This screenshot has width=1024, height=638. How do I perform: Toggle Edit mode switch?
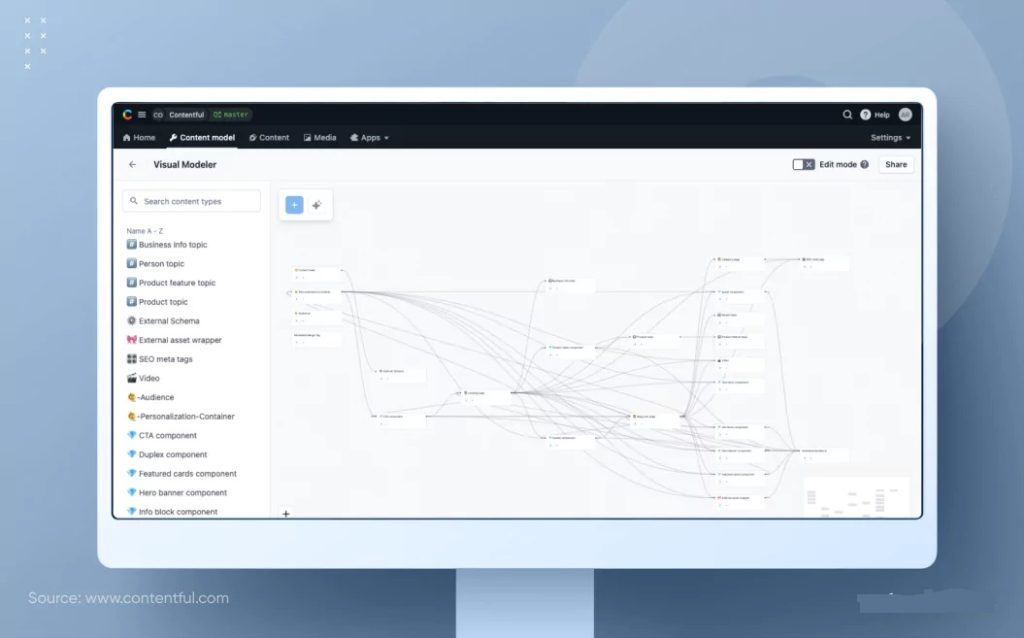tap(803, 164)
